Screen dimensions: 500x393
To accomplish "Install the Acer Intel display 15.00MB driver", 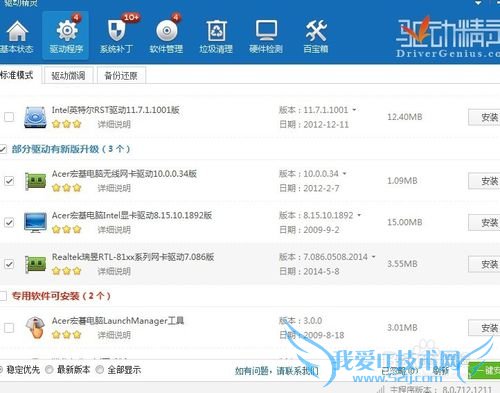I will click(484, 222).
